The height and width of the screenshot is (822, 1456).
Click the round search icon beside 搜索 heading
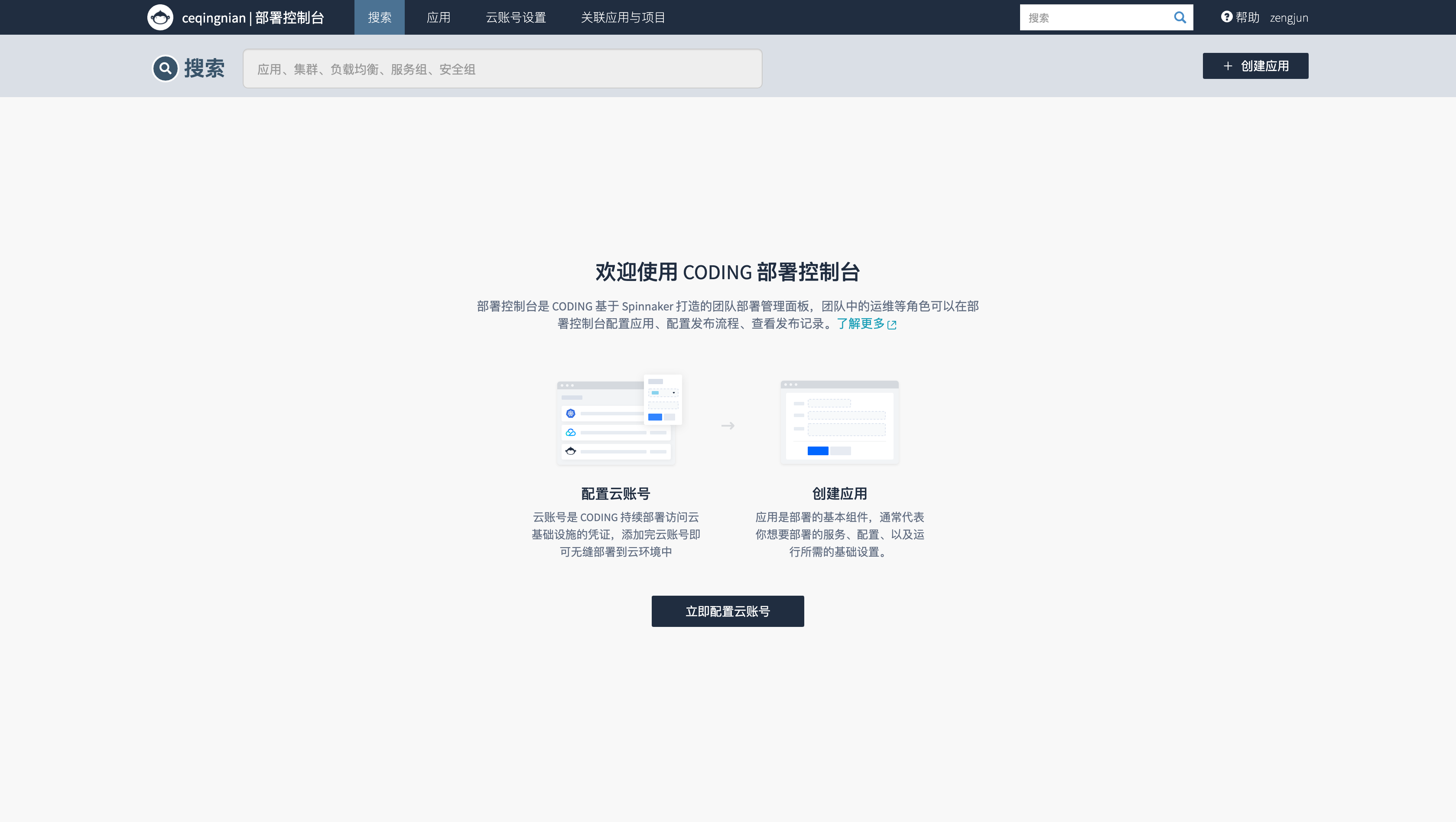(x=165, y=68)
